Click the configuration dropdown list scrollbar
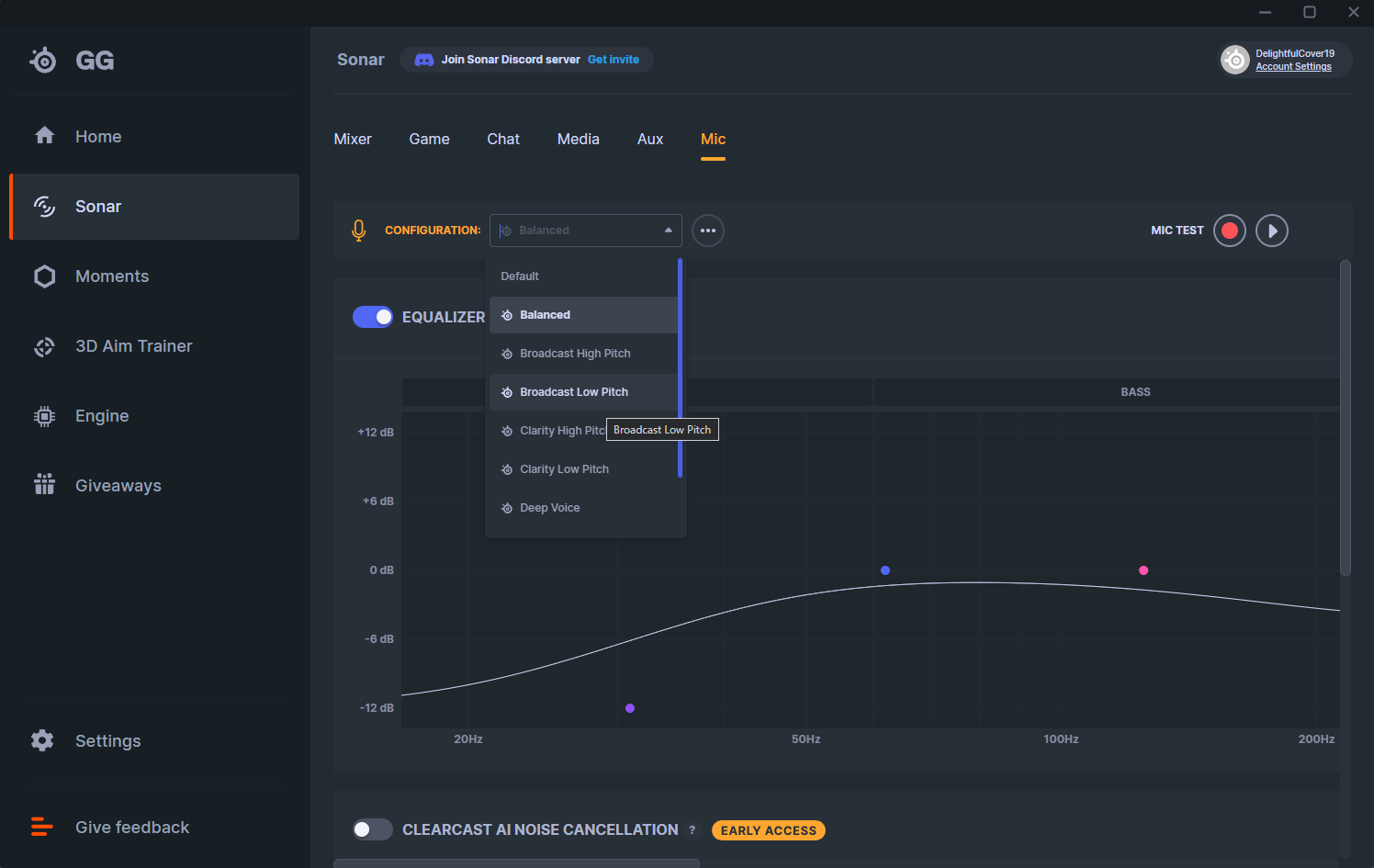Image resolution: width=1374 pixels, height=868 pixels. [x=680, y=368]
